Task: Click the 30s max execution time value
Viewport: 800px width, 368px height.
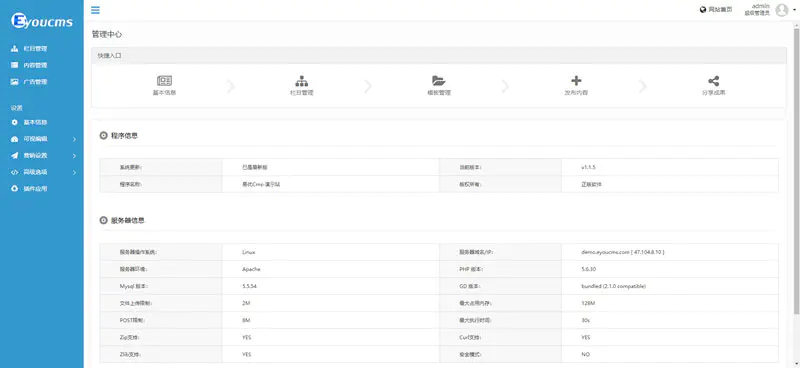Action: (x=585, y=321)
